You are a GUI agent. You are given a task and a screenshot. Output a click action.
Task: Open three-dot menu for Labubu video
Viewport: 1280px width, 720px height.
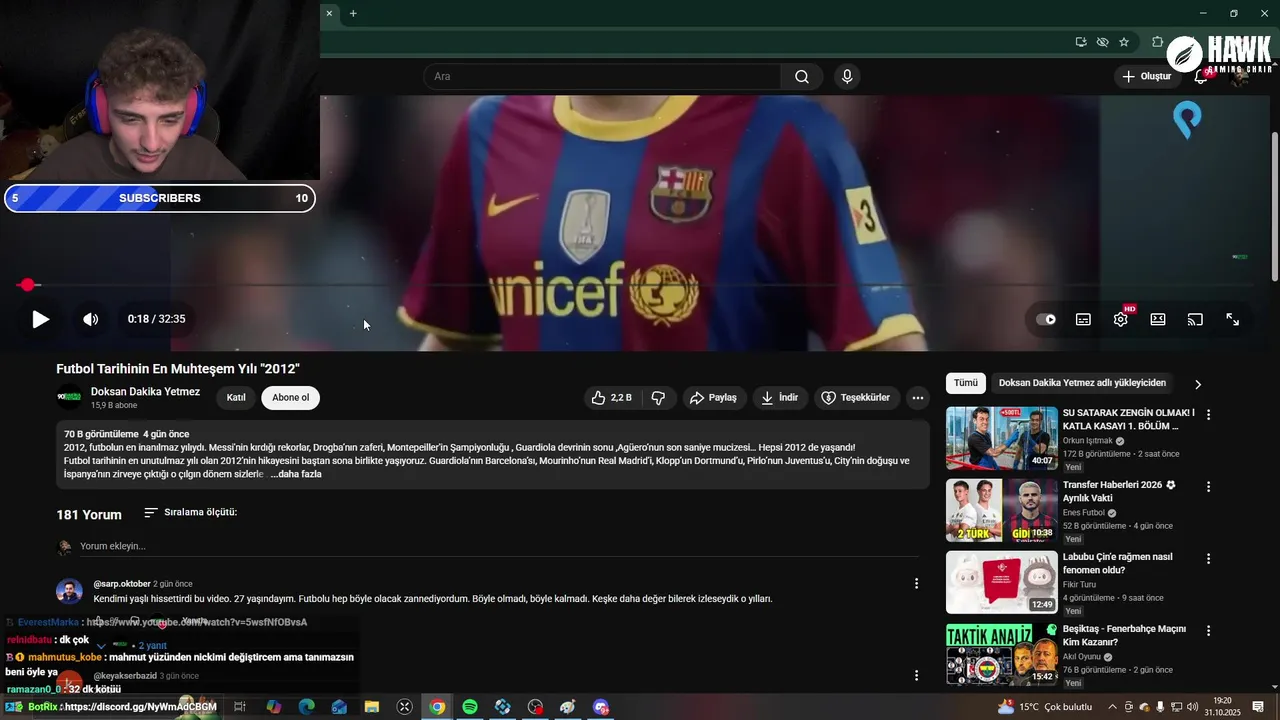pyautogui.click(x=1209, y=559)
